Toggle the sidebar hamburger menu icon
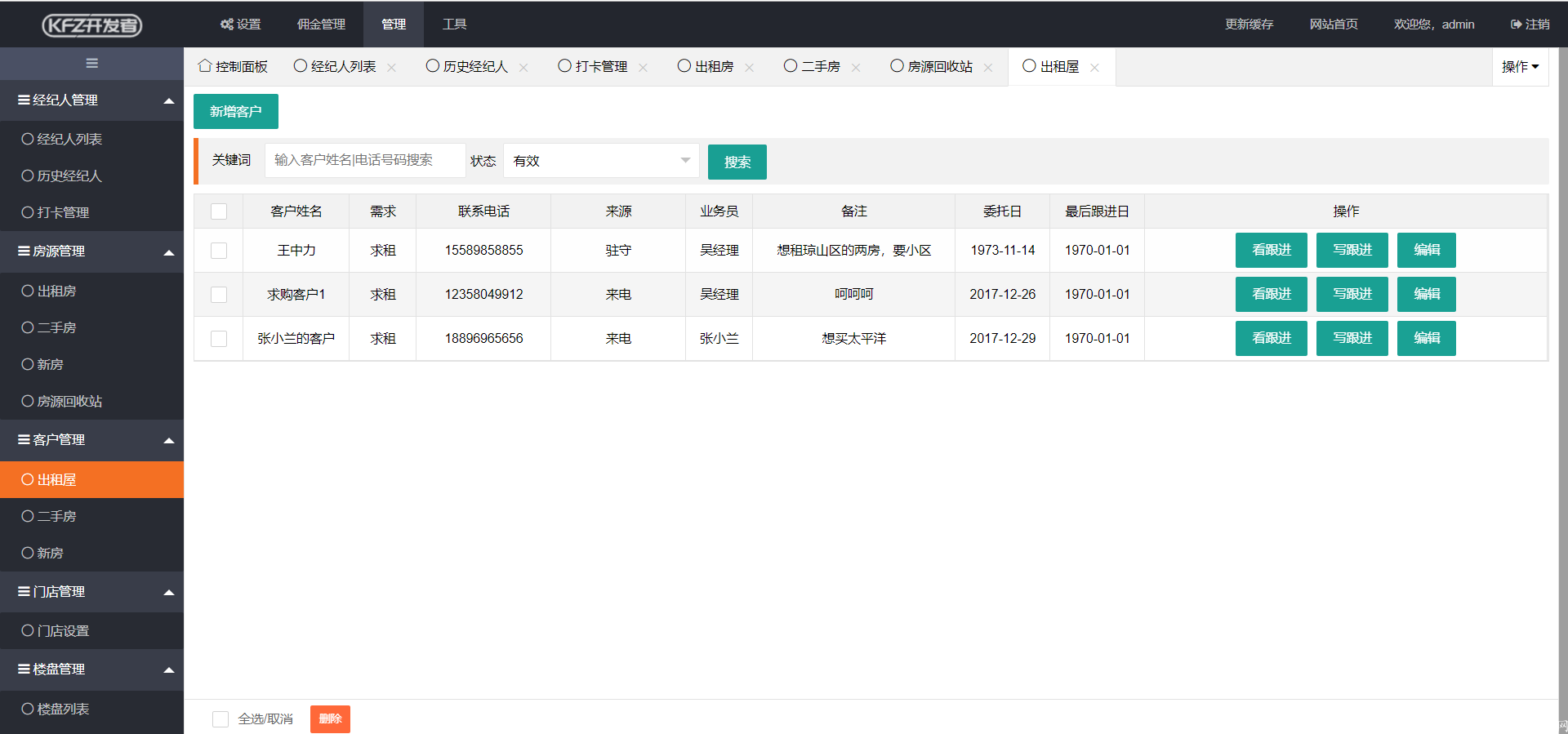 [91, 64]
